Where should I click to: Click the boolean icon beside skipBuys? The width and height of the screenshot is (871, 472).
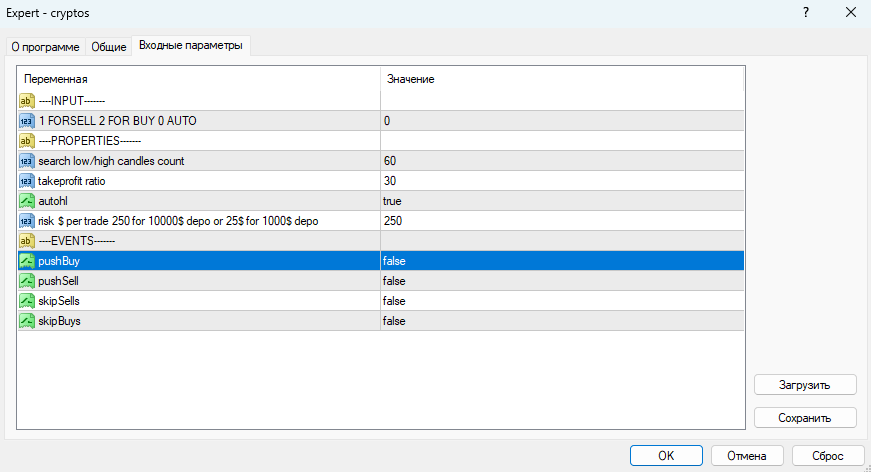click(x=27, y=321)
